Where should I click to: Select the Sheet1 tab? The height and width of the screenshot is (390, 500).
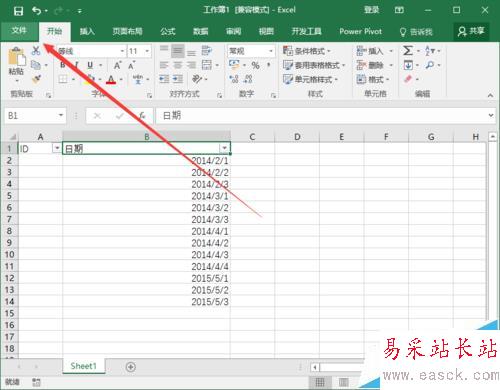(83, 366)
